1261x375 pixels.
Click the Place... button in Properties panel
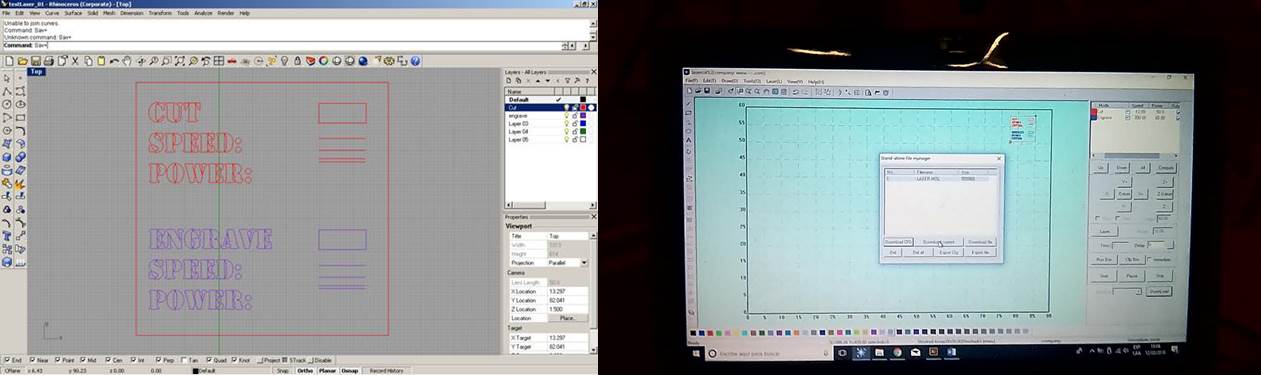[x=568, y=318]
